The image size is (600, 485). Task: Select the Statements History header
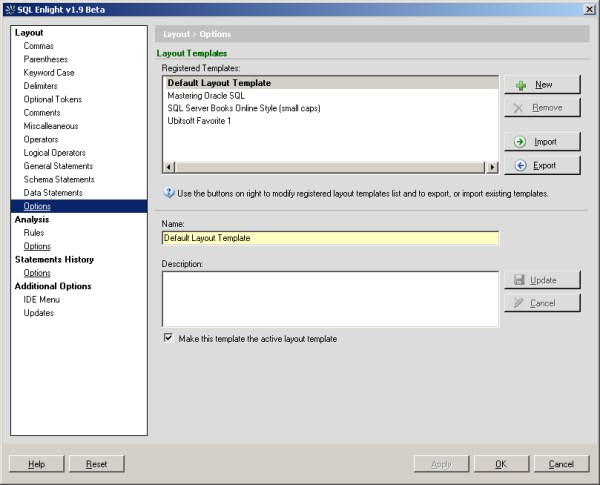54,260
